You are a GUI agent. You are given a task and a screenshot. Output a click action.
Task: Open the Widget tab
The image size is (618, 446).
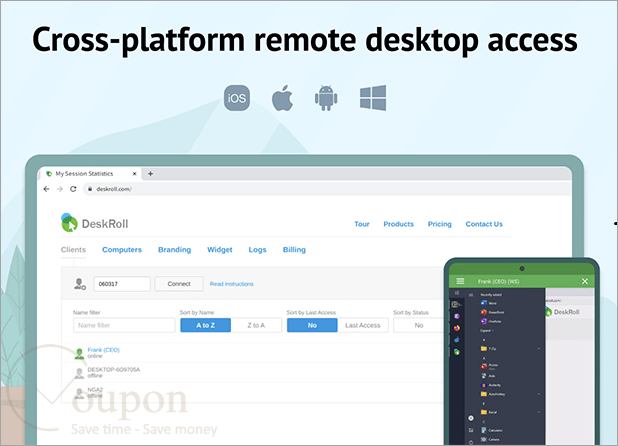pos(220,249)
